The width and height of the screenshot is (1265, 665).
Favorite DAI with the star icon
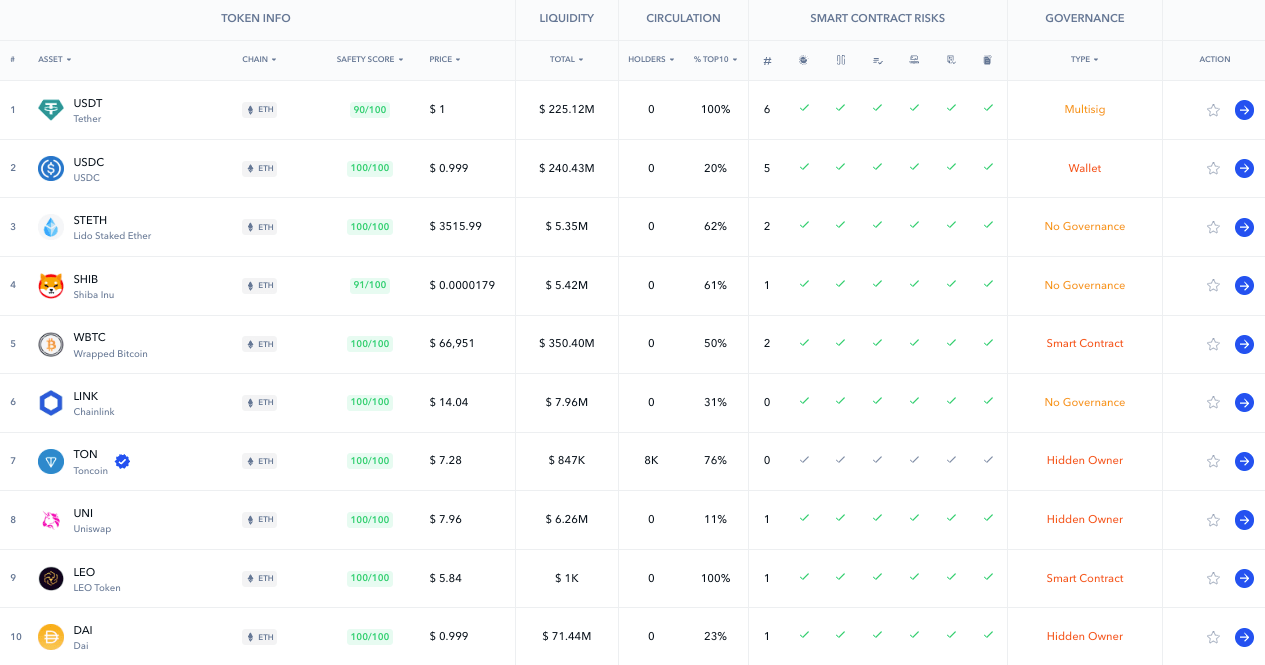pos(1213,637)
